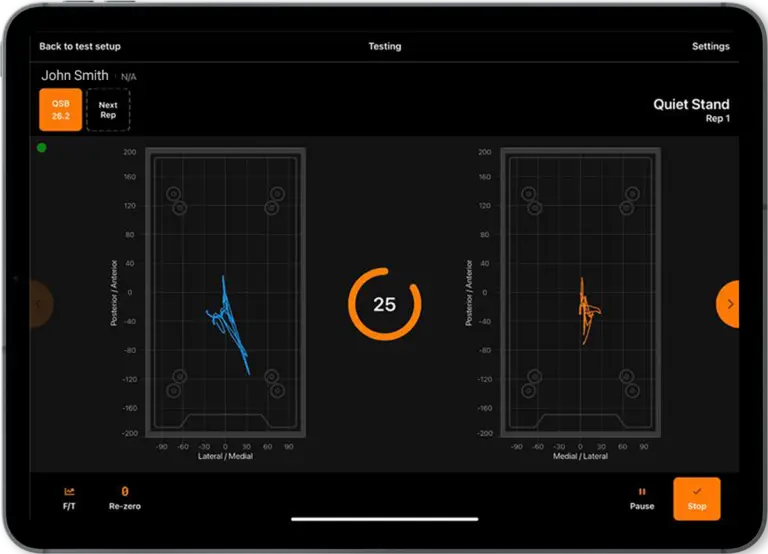Screen dimensions: 768x554
Task: Click the right chevron arrow button
Action: point(729,303)
